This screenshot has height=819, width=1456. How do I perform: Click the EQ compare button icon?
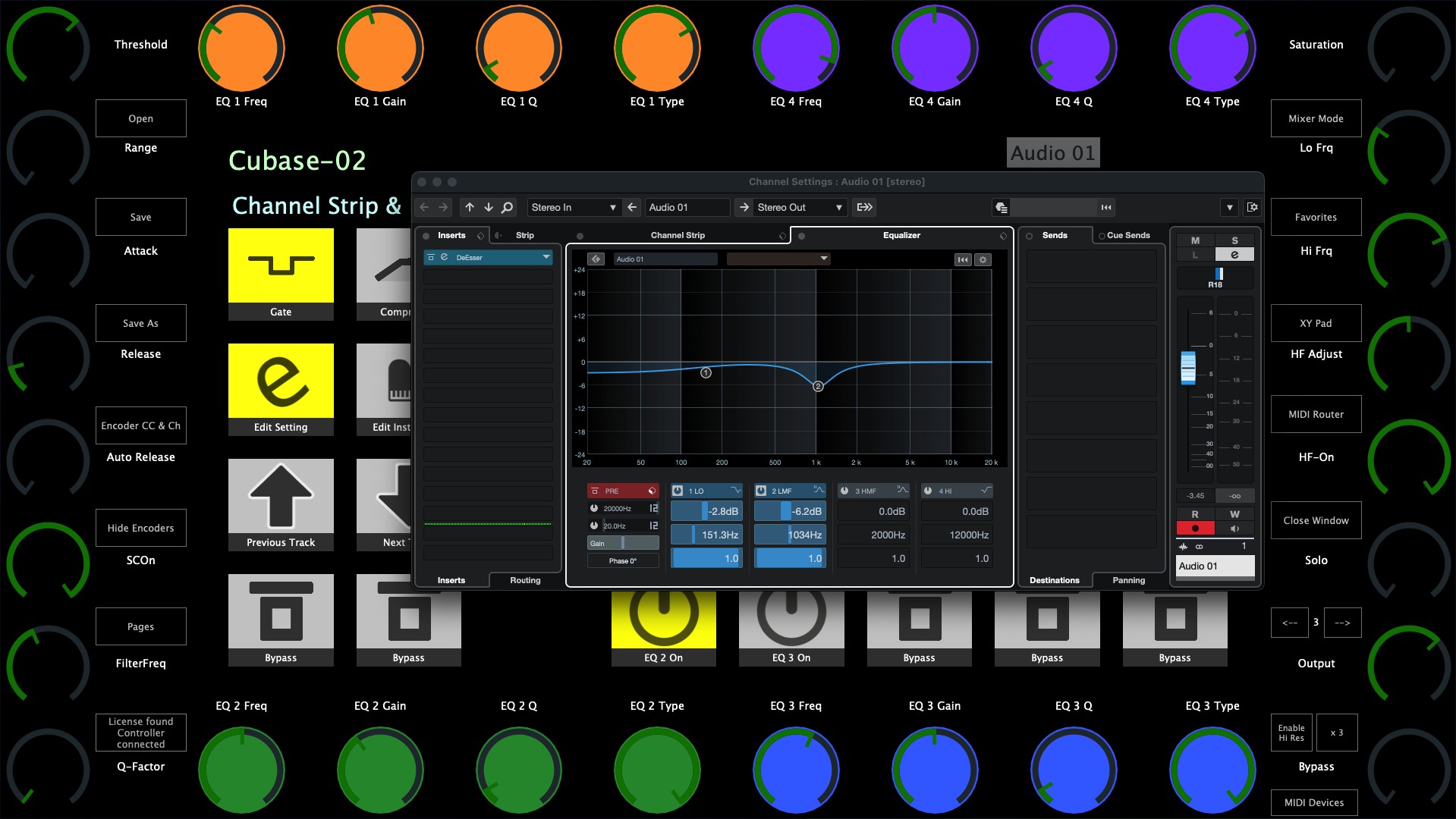point(596,259)
